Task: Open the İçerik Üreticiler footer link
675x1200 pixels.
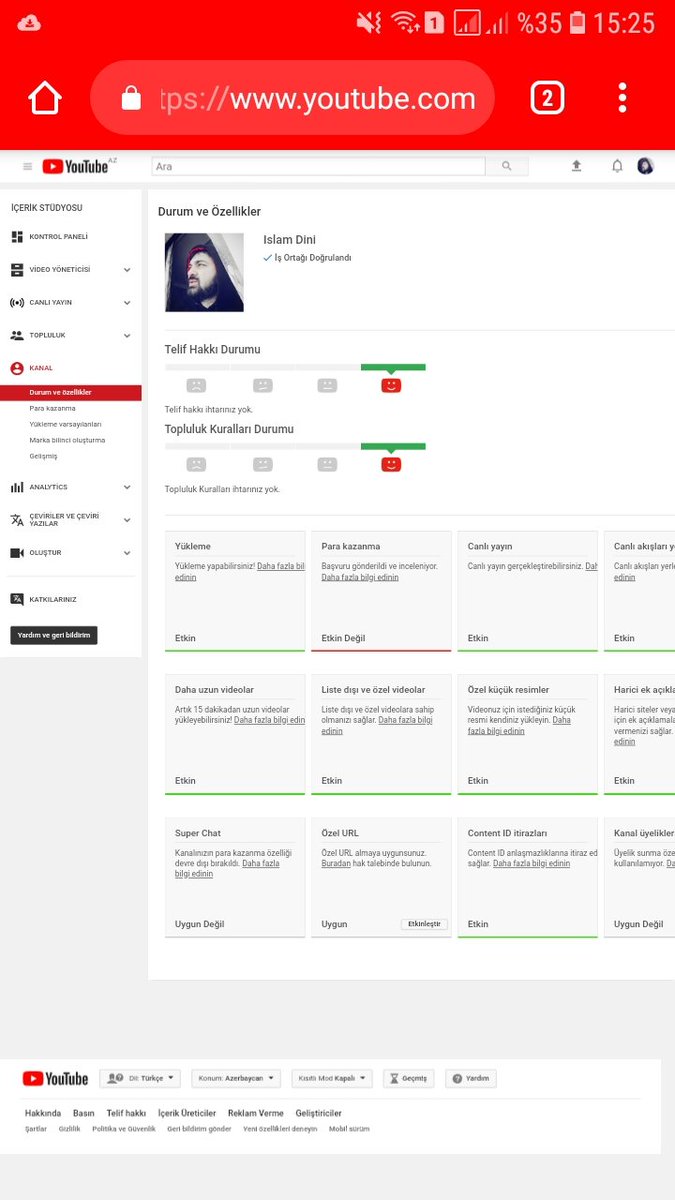Action: click(x=187, y=1113)
